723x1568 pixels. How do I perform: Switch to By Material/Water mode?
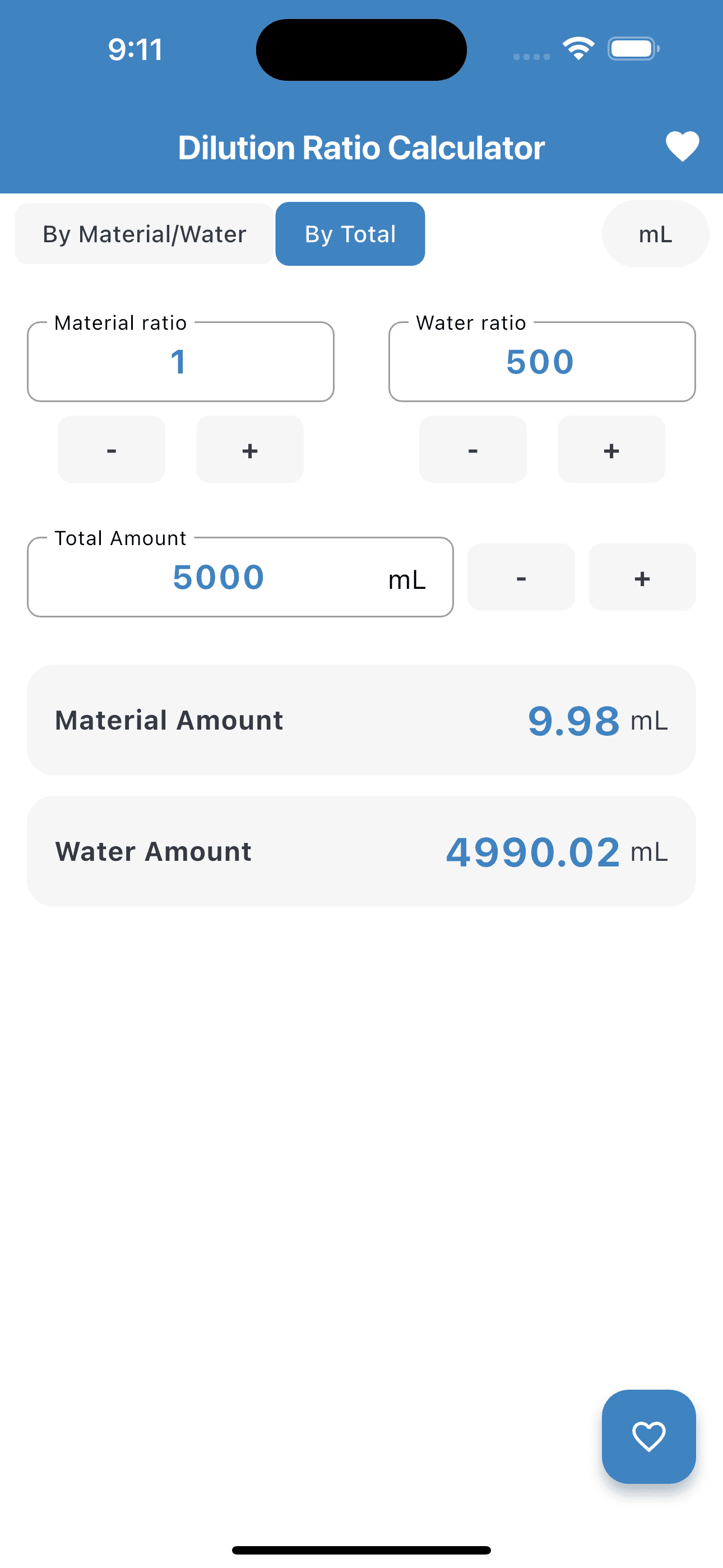pos(144,234)
